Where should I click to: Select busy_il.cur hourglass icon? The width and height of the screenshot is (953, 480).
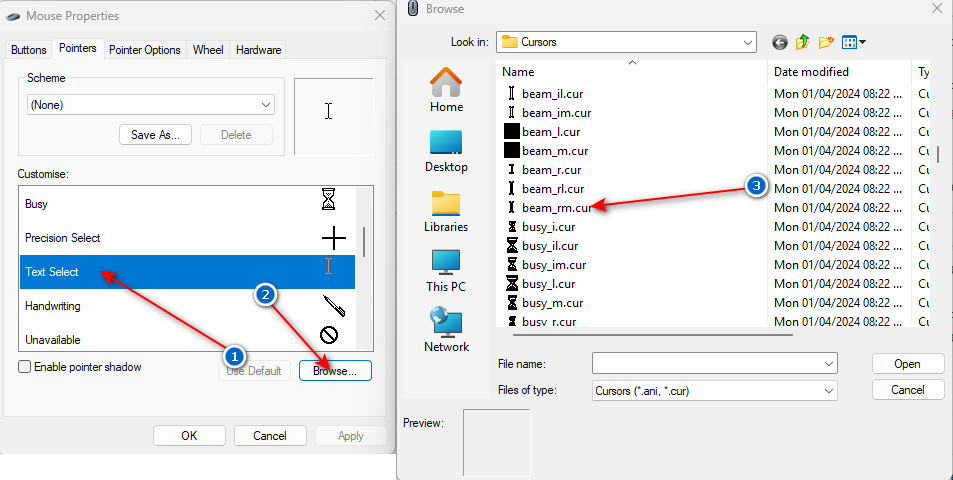512,245
